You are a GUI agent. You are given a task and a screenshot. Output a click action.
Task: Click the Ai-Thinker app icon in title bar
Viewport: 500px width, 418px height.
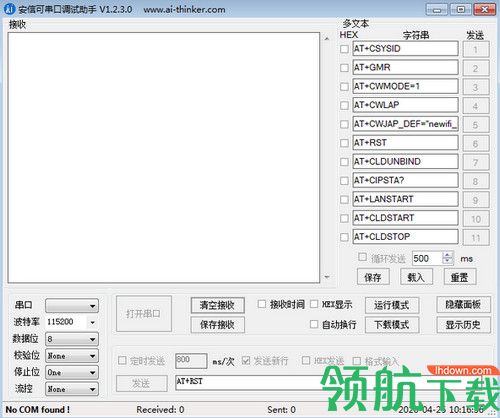point(10,9)
